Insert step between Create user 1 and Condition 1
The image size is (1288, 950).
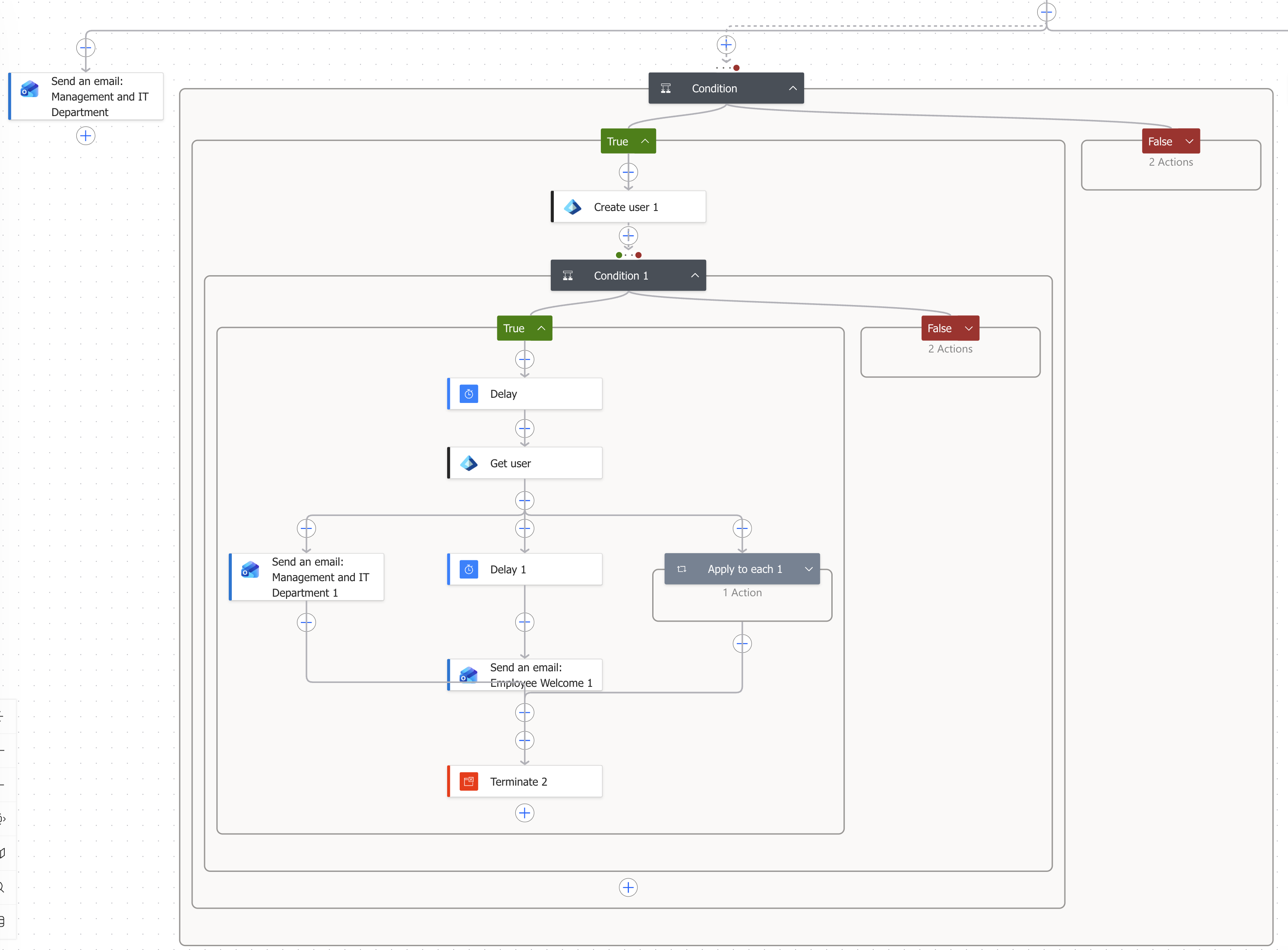tap(628, 235)
